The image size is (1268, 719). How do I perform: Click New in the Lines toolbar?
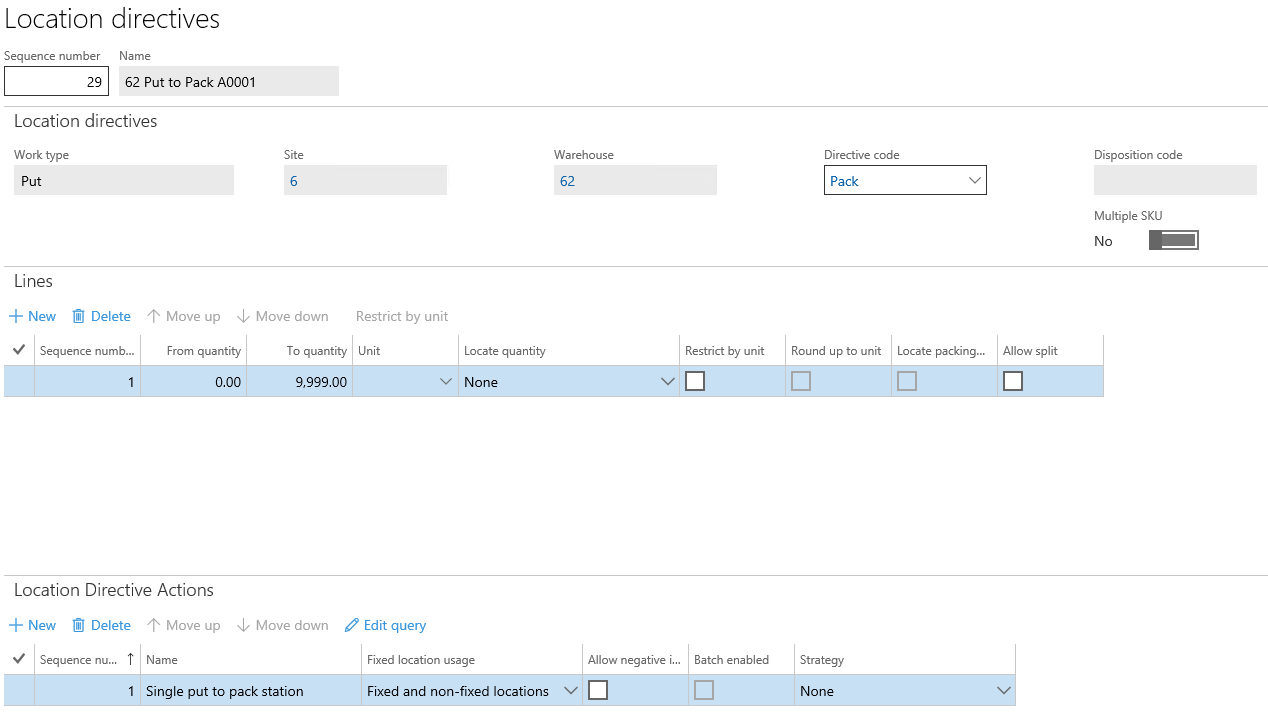[x=32, y=316]
